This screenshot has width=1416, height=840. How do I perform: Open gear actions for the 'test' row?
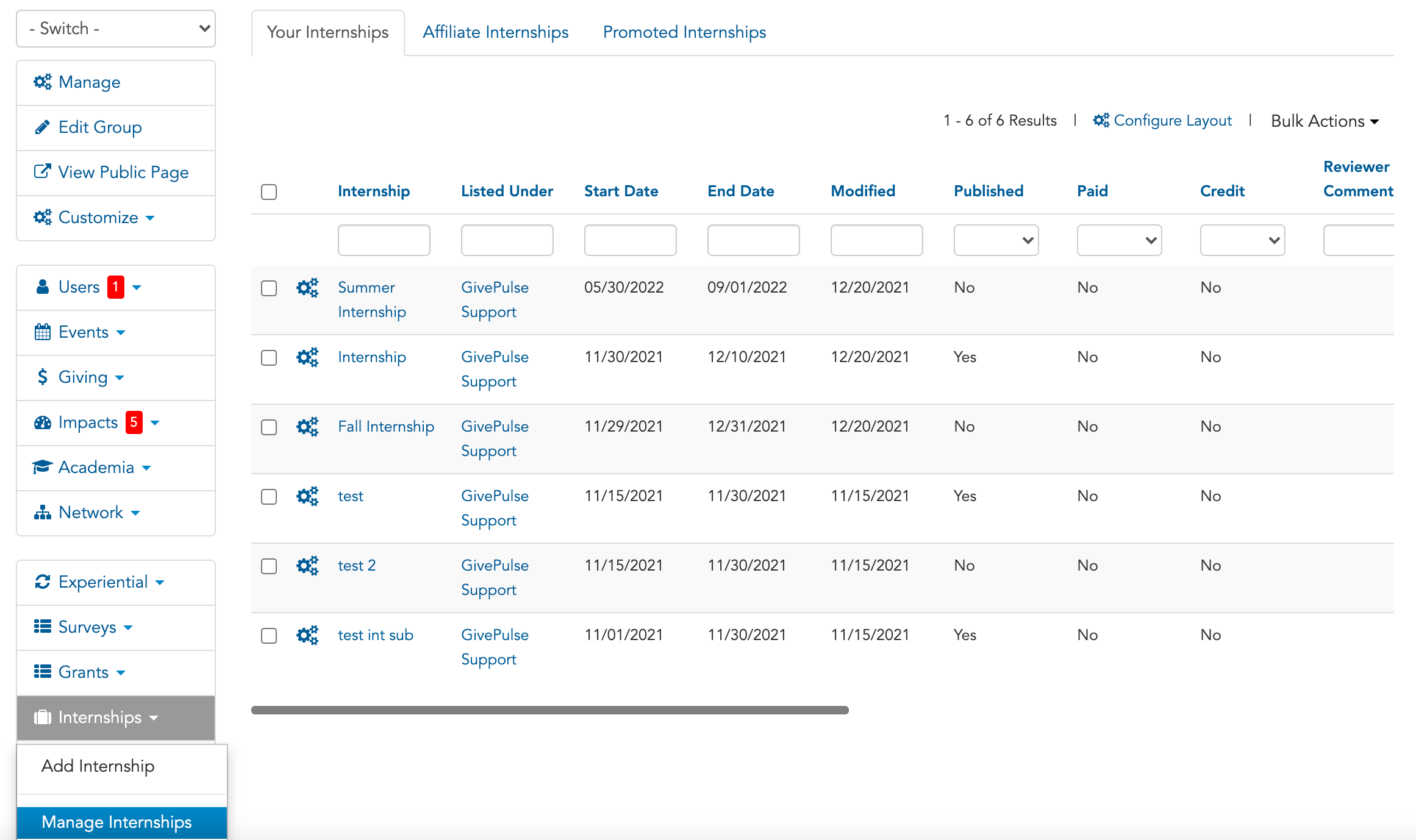tap(307, 496)
